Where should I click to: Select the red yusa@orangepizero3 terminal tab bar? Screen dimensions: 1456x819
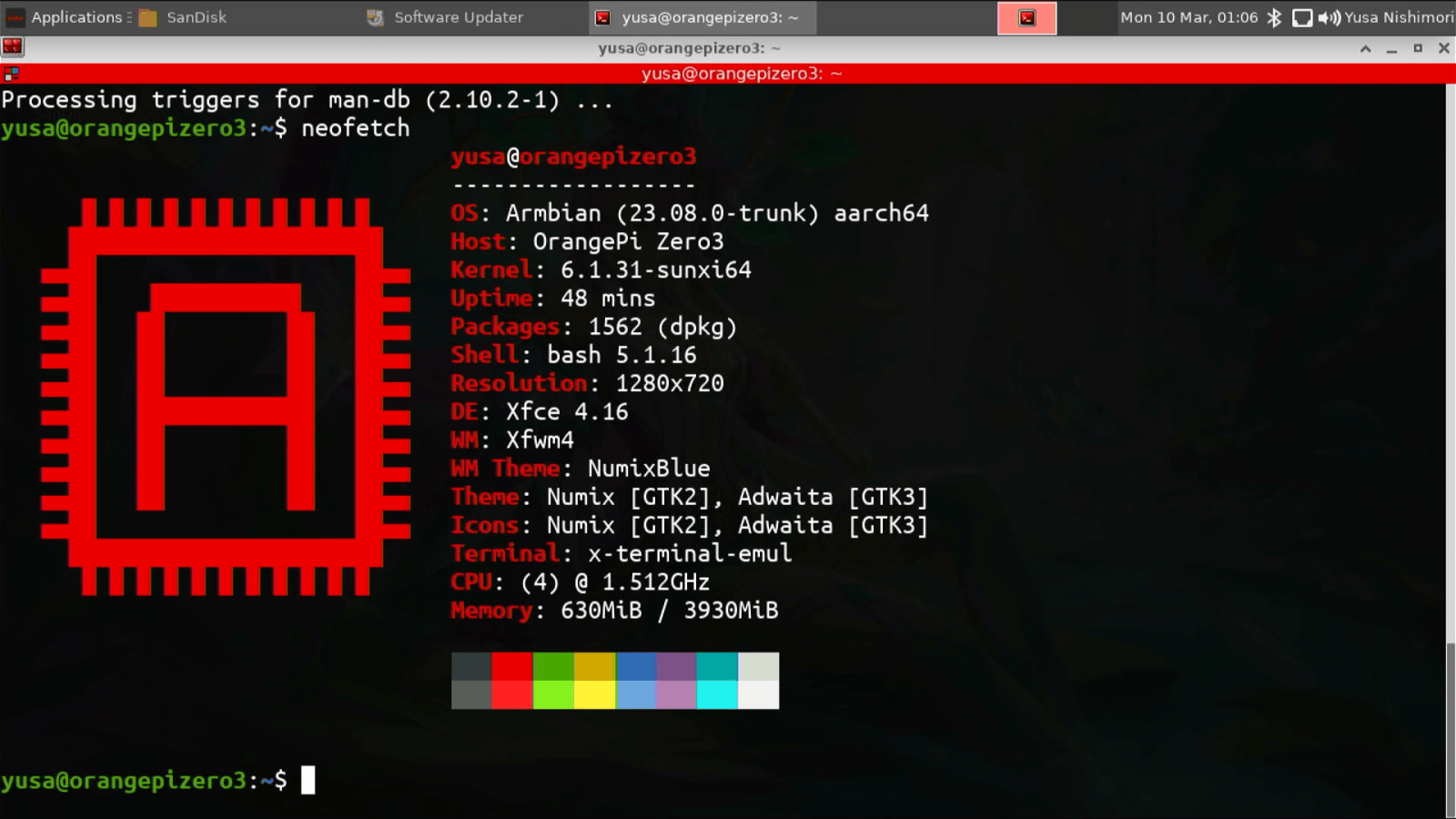pos(728,74)
